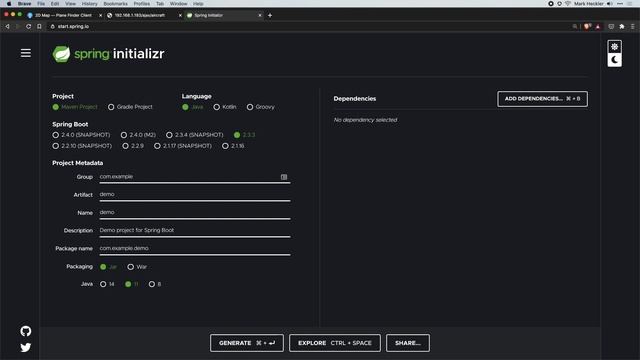The width and height of the screenshot is (640, 360).
Task: Open the extensions puzzle icon
Action: coord(622,27)
